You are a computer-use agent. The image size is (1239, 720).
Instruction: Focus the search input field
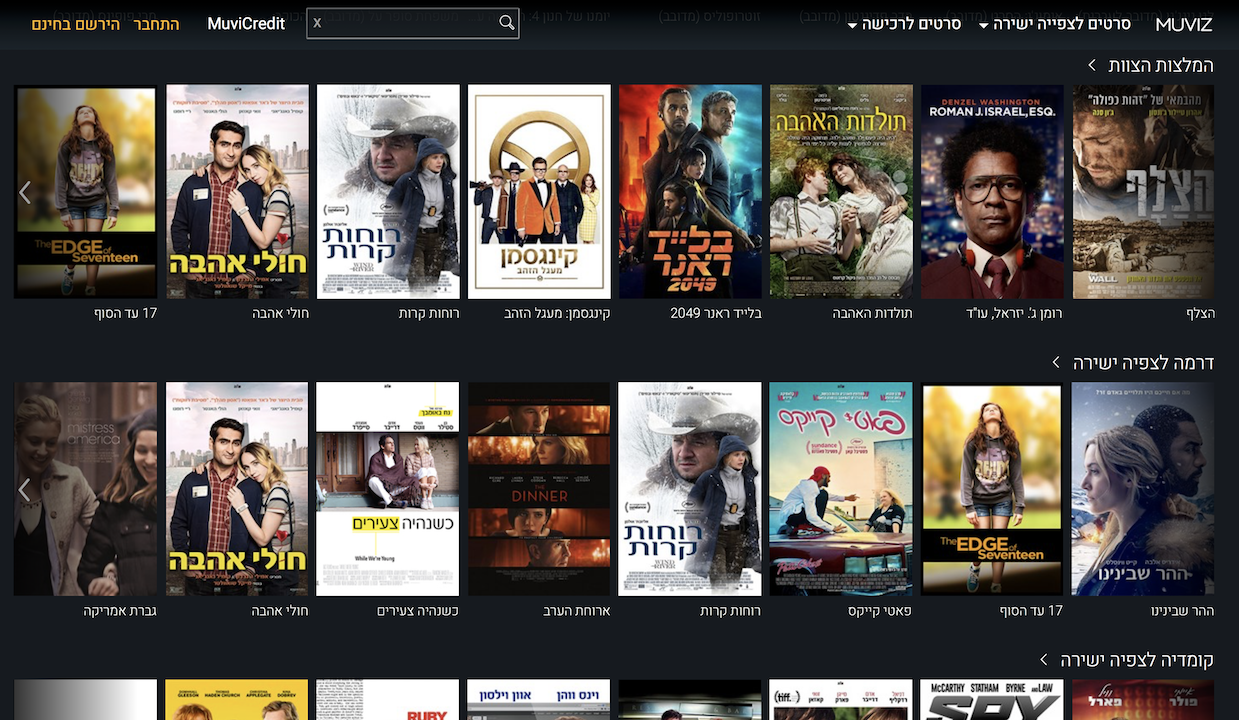coord(412,23)
